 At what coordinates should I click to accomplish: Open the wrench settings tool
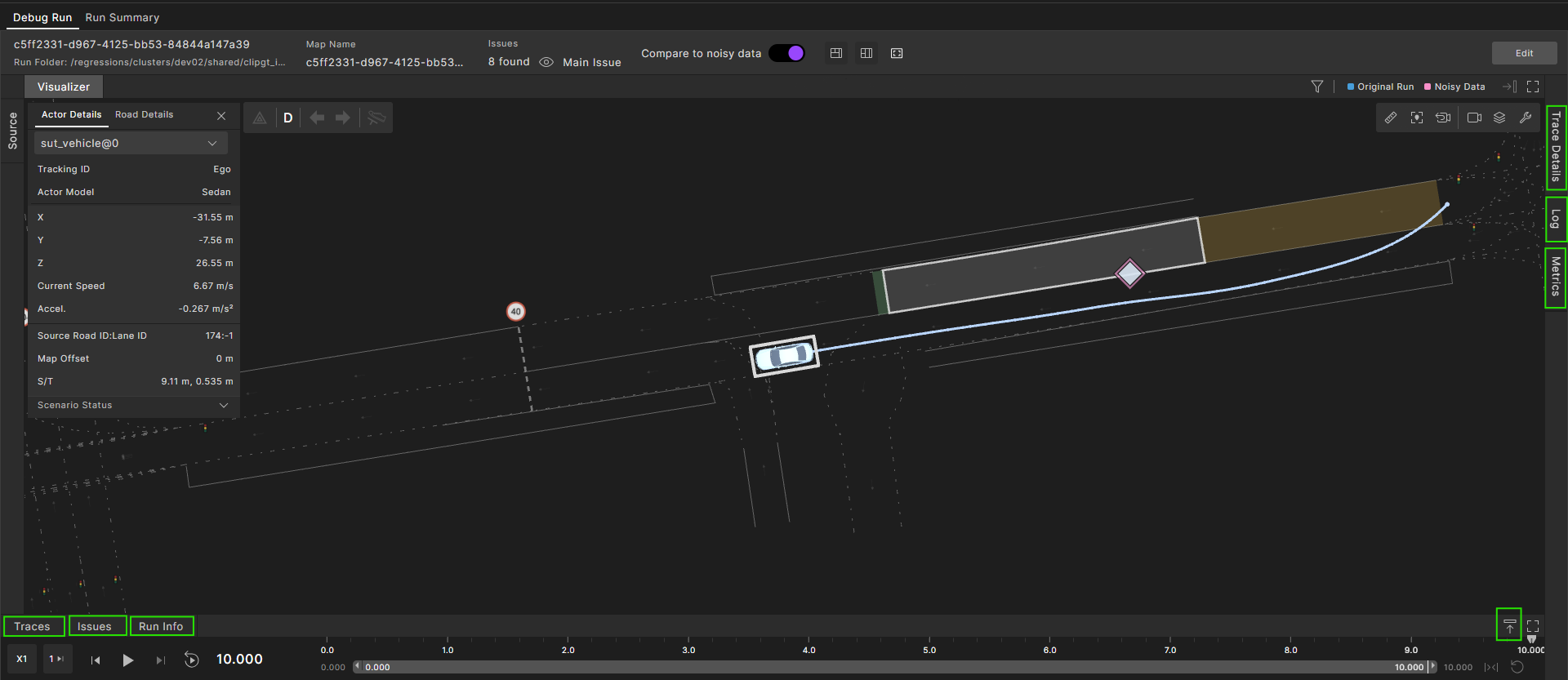pos(1525,118)
